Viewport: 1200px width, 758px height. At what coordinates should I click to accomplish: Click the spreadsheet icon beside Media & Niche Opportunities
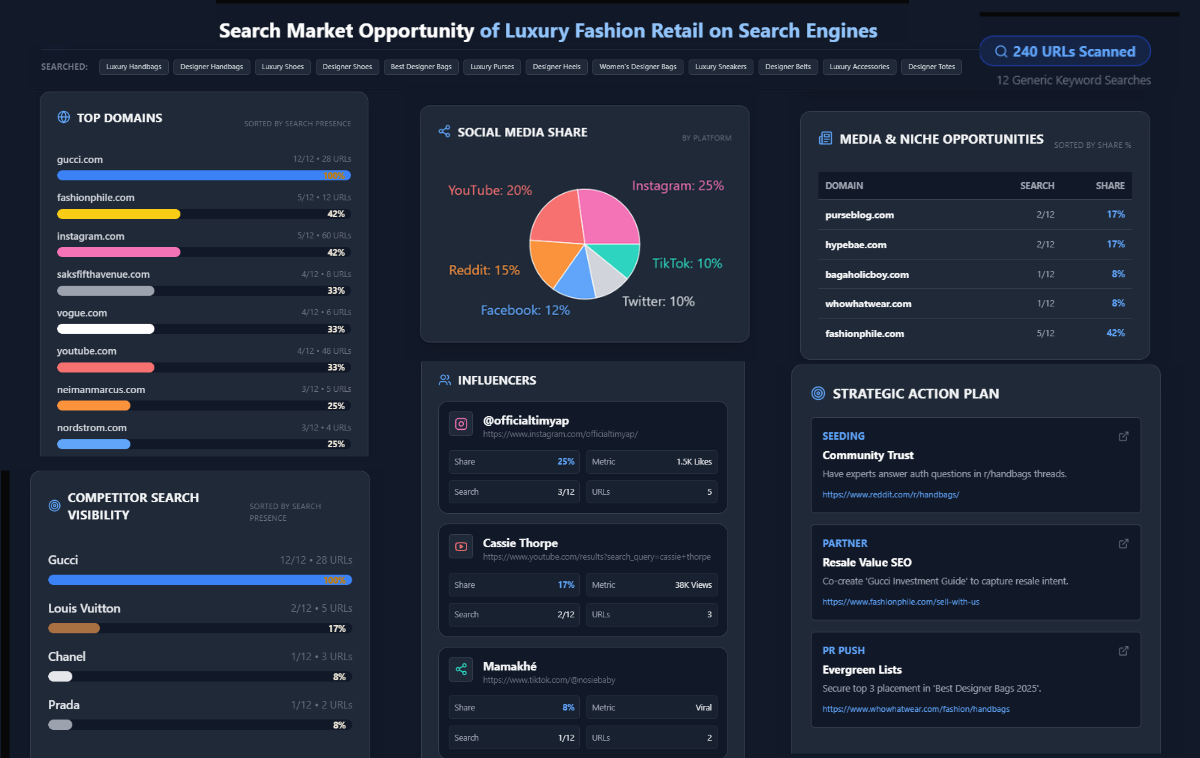[x=824, y=139]
